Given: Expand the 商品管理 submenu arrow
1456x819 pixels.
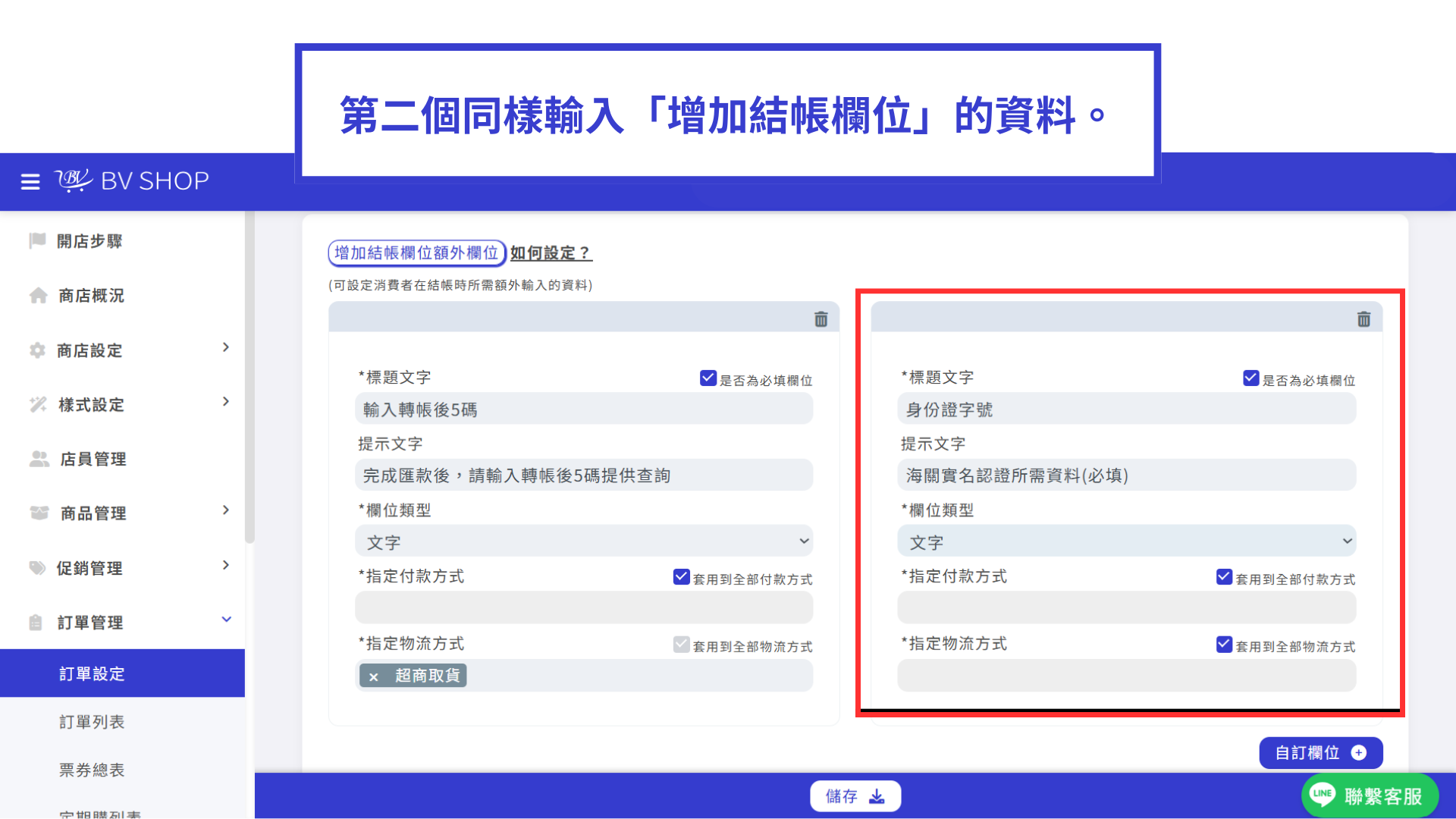Looking at the screenshot, I should (225, 510).
